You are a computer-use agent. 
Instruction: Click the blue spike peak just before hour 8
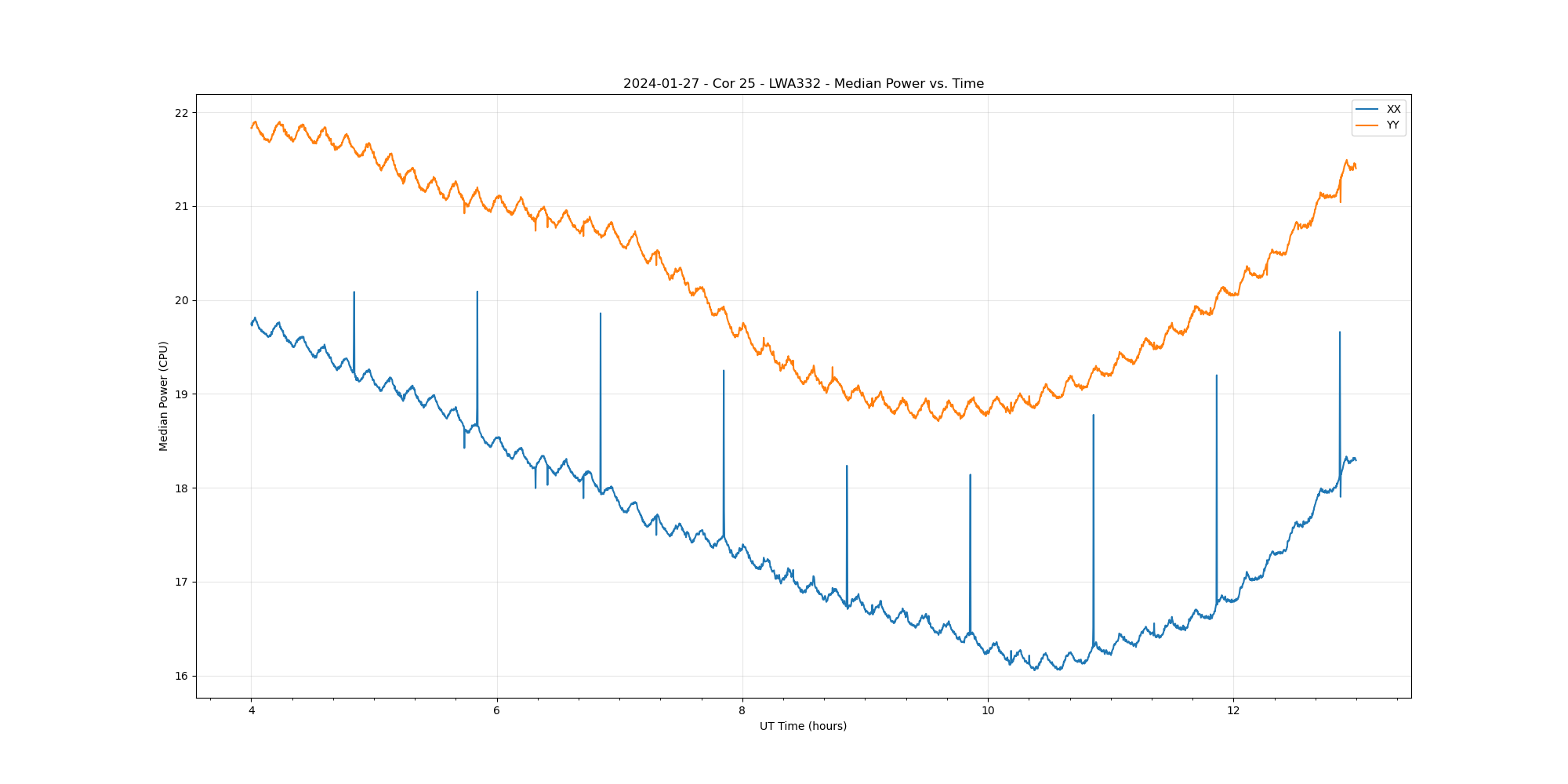click(724, 372)
